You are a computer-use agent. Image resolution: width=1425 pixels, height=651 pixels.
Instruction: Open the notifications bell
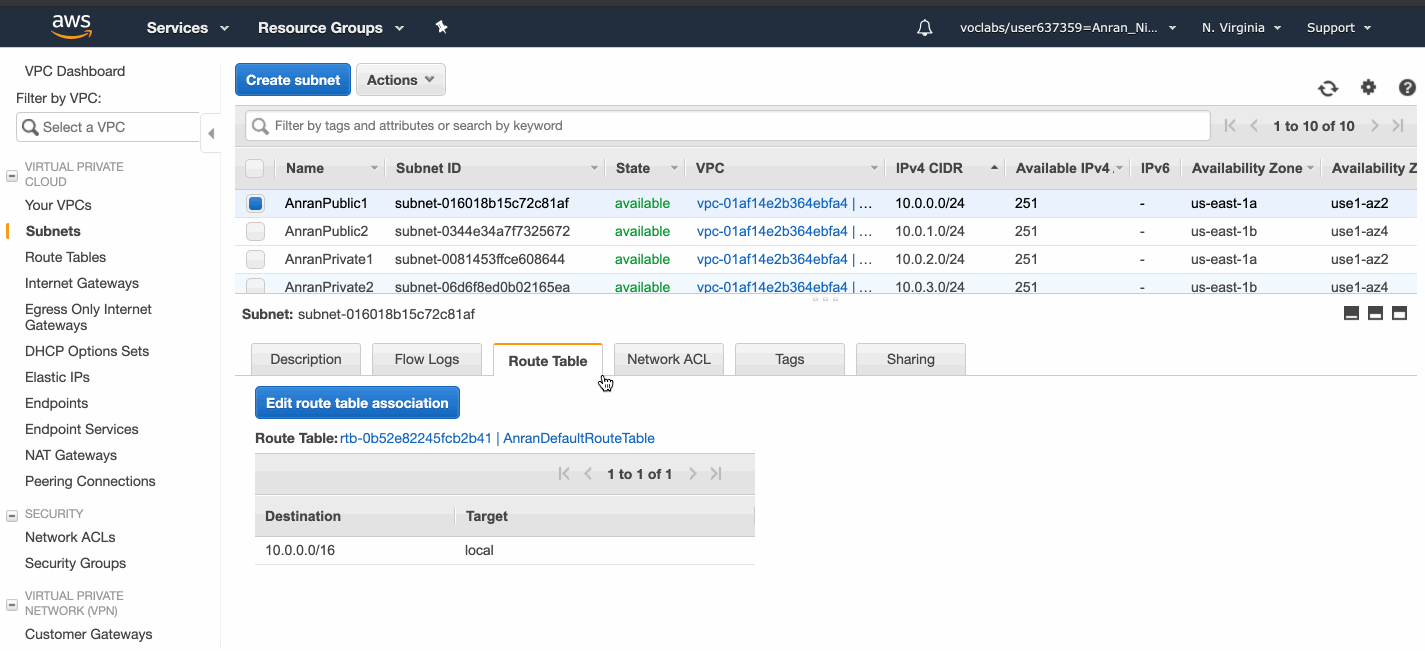(x=924, y=27)
